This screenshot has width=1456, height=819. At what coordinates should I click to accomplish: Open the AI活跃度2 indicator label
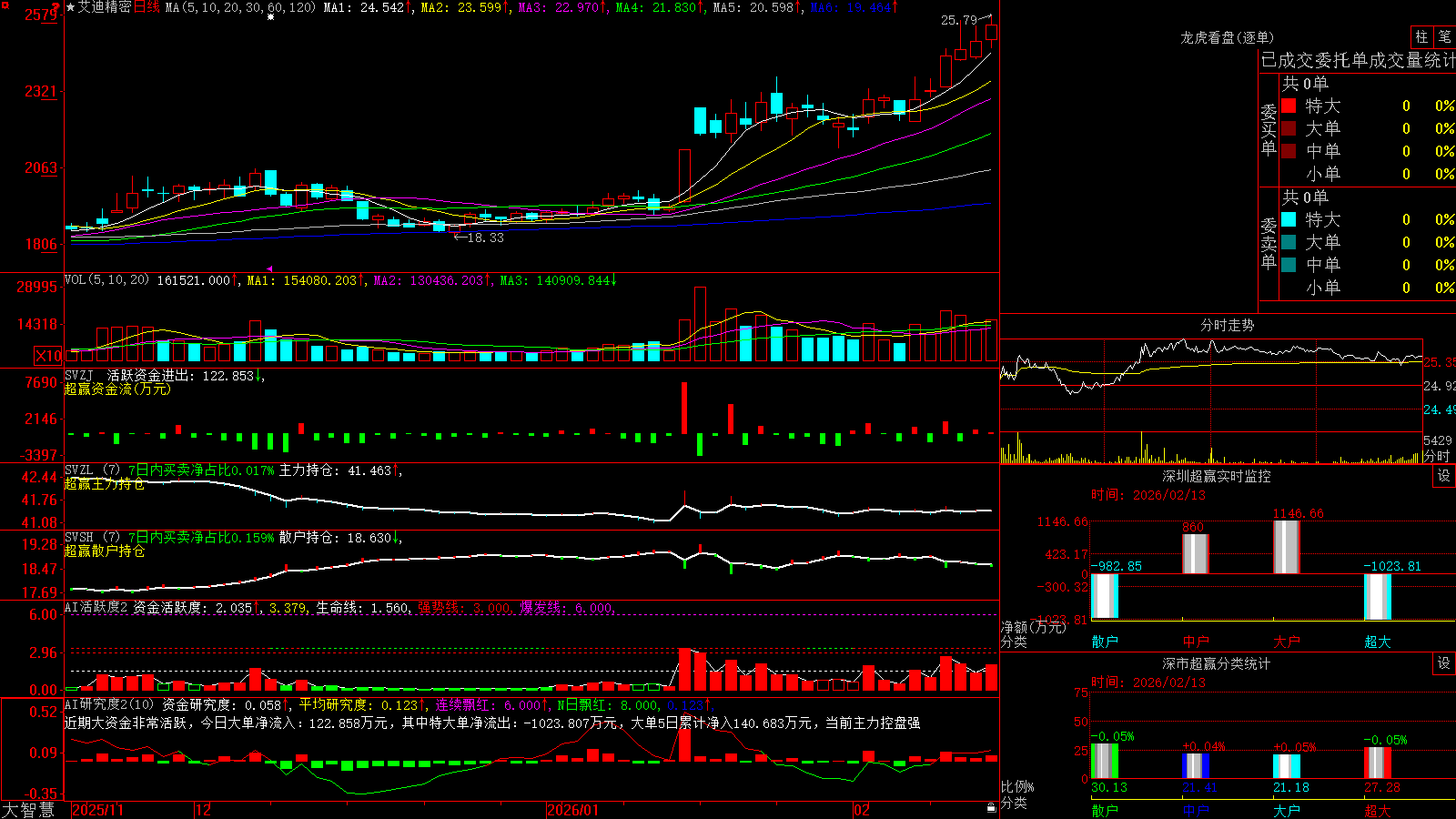click(x=96, y=607)
